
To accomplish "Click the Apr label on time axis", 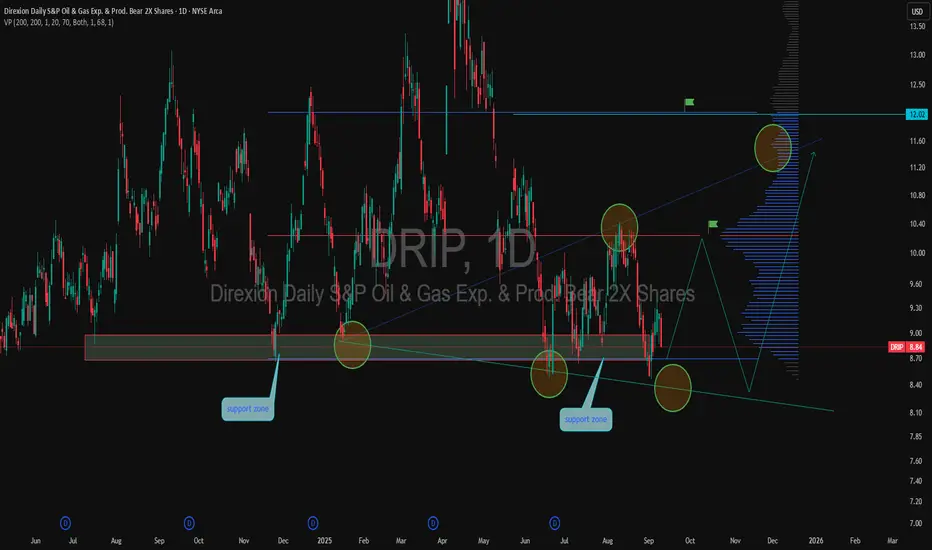I will [x=442, y=540].
